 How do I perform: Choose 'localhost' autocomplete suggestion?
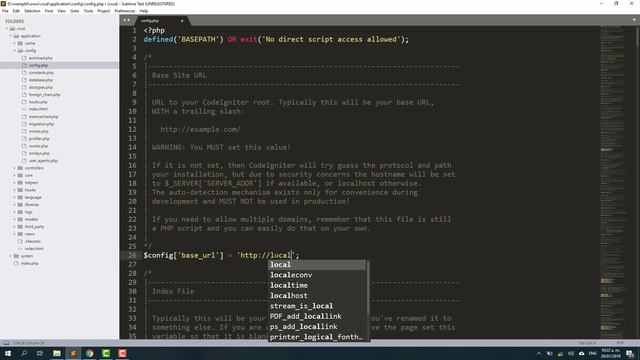(317, 296)
